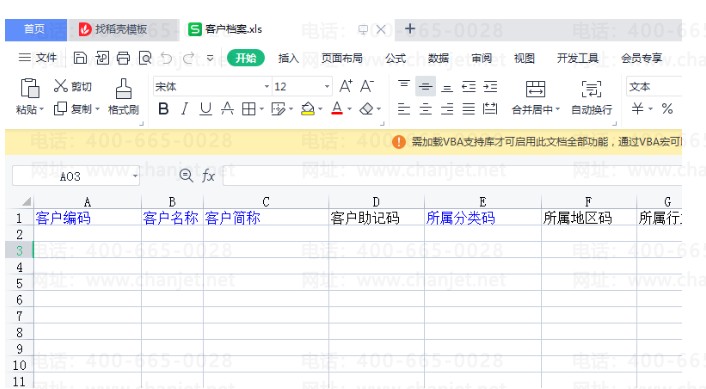
Task: Align text right
Action: [447, 109]
